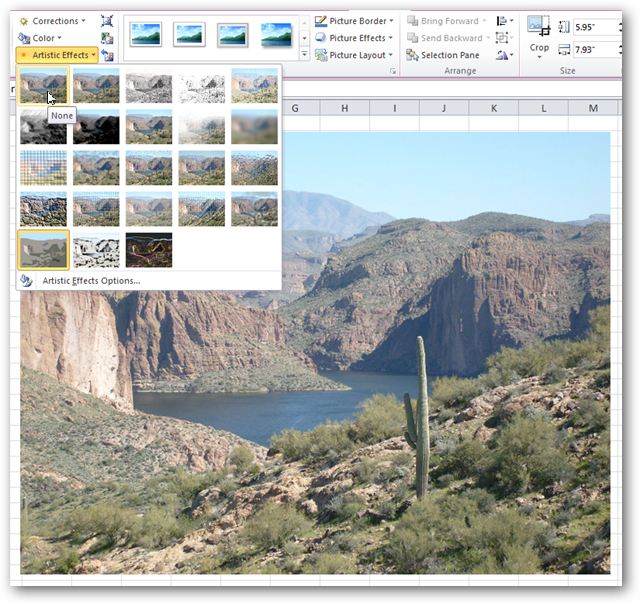Open Artistic Effects Options...
Screen dimensions: 640x604
coord(149,281)
